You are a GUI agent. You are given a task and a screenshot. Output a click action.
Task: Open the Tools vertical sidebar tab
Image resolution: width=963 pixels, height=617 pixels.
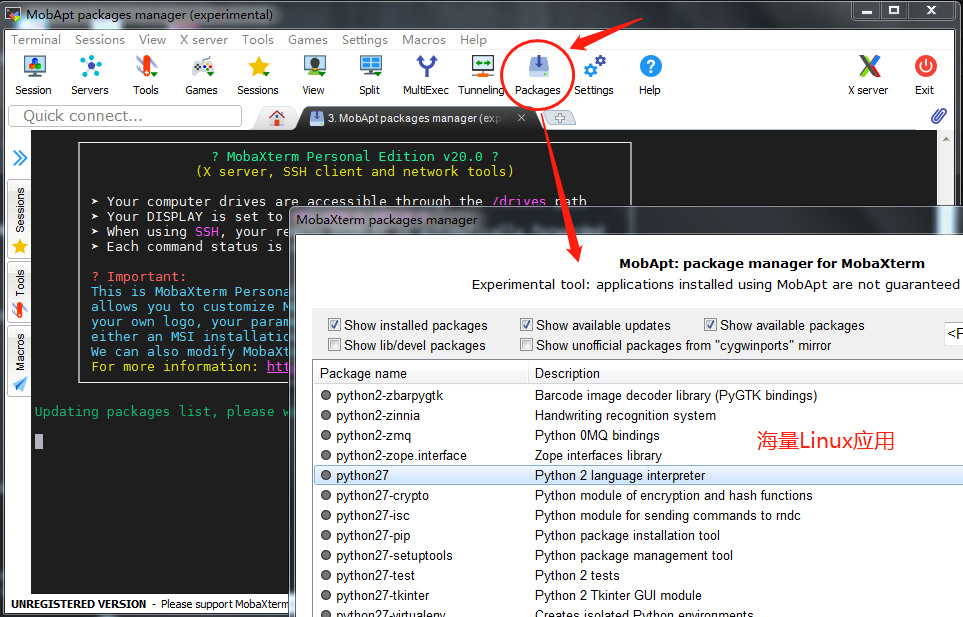tap(20, 292)
